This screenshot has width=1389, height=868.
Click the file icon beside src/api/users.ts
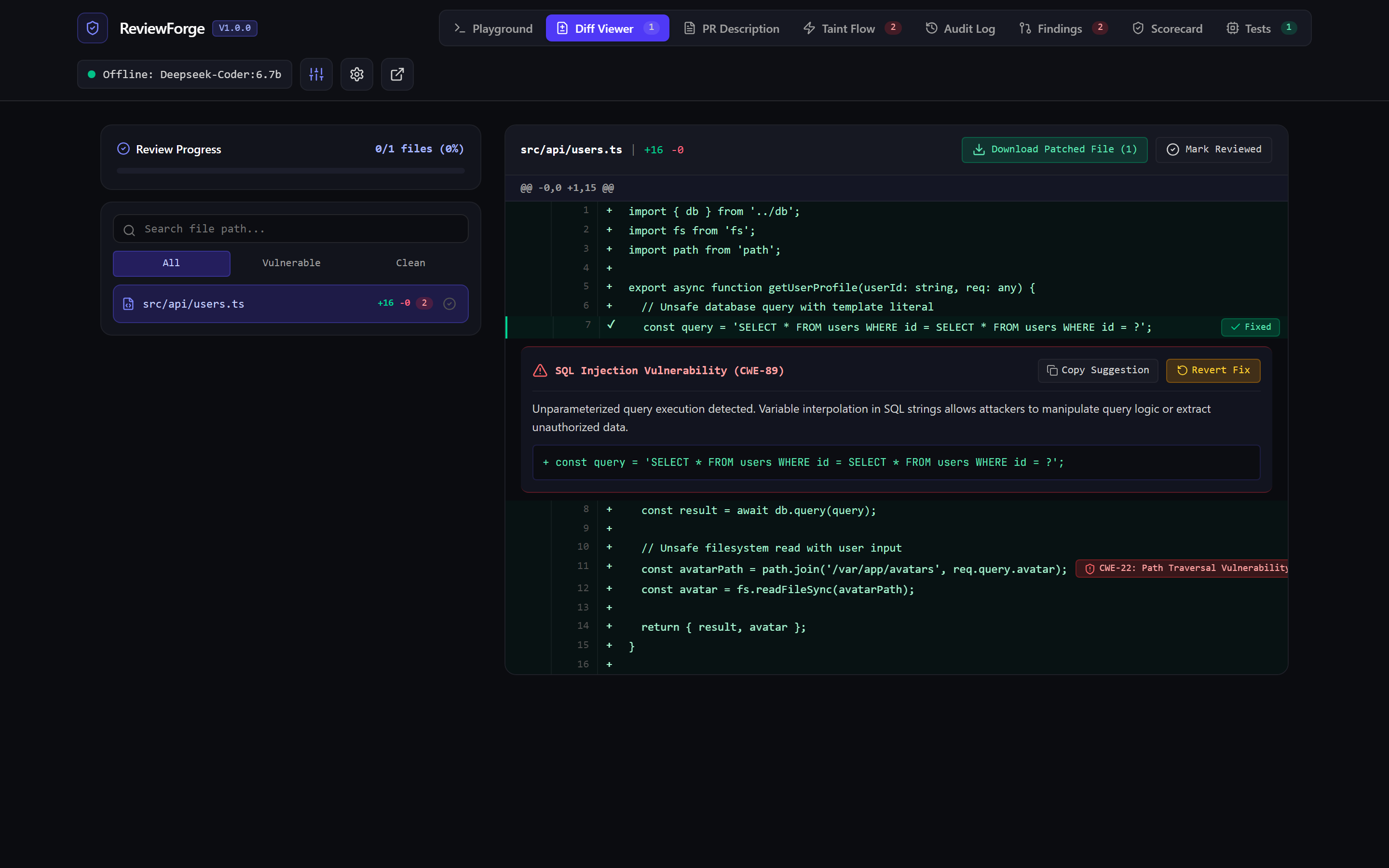coord(129,304)
